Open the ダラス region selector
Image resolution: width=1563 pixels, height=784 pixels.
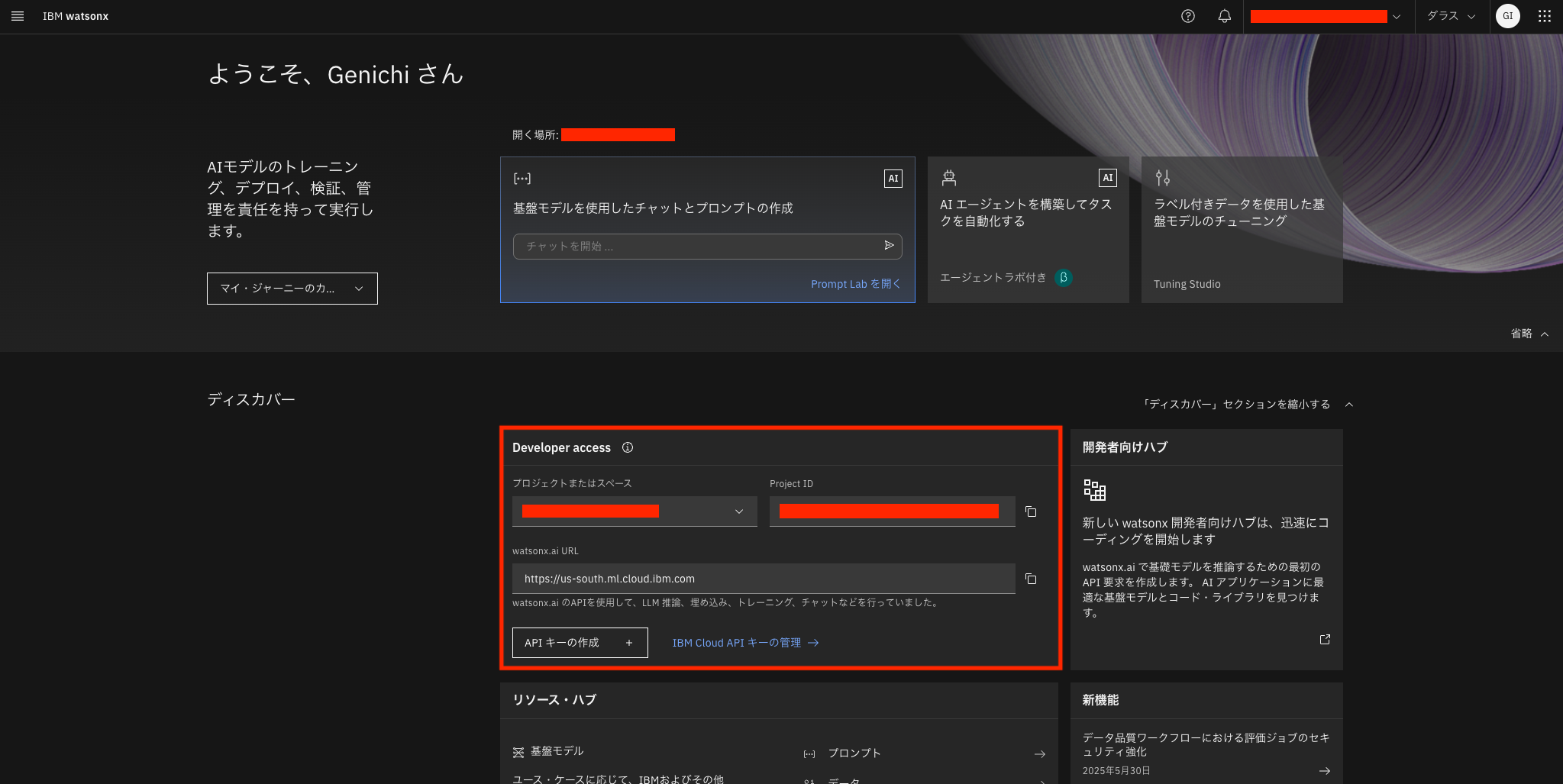(1449, 15)
